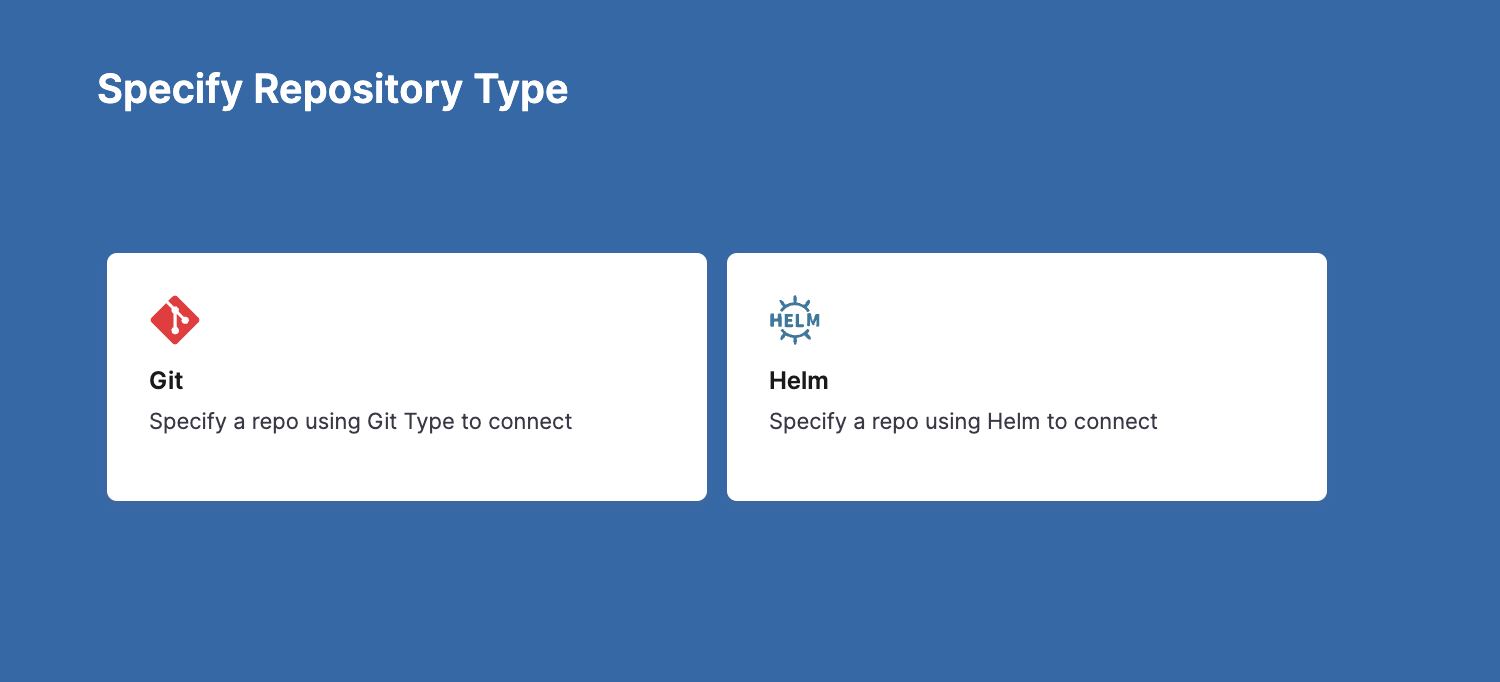Click the Git branch symbol inside the red square
1500x682 pixels.
tap(174, 320)
